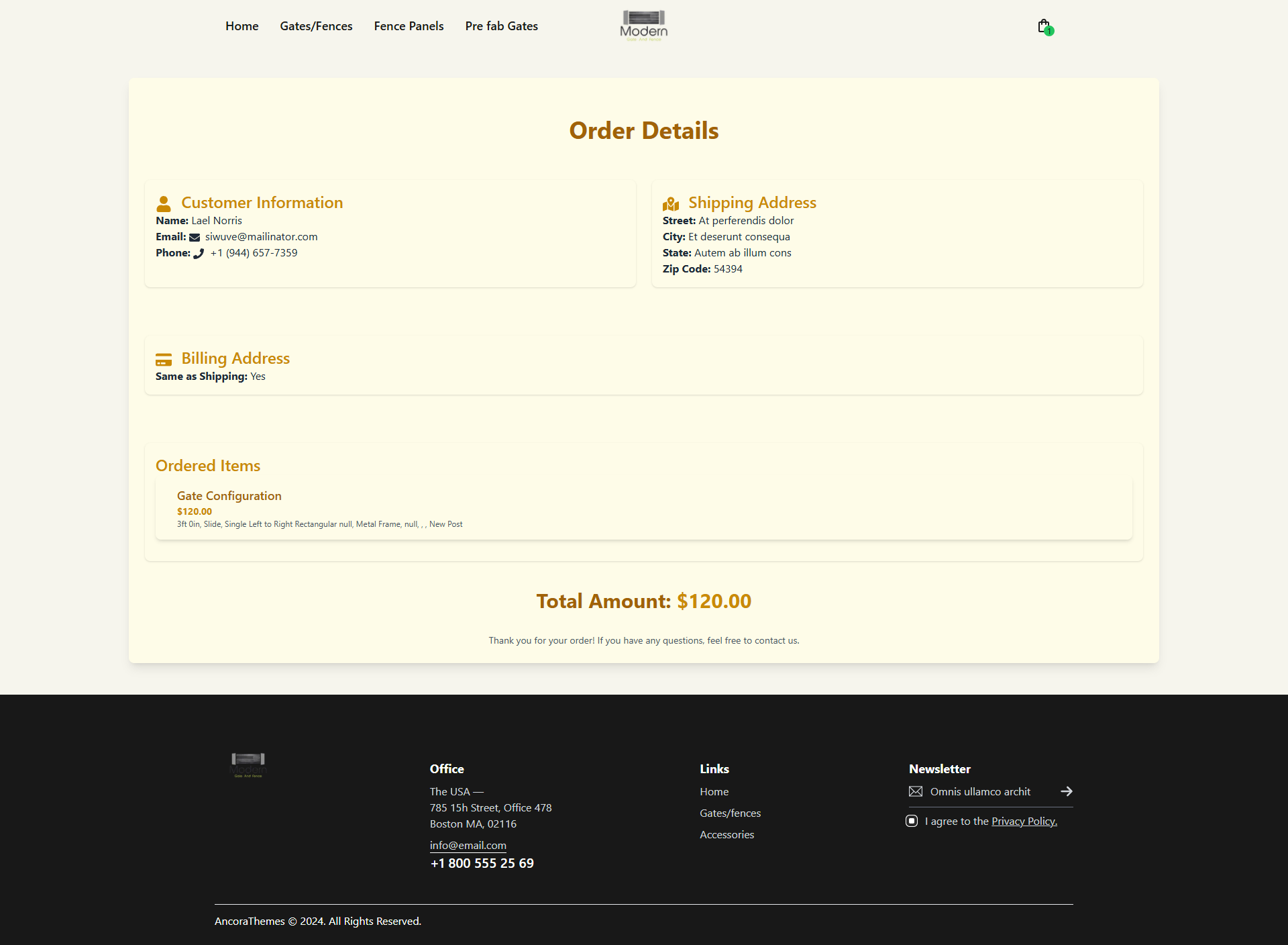The width and height of the screenshot is (1288, 945).
Task: Click the Customer Information person icon
Action: pyautogui.click(x=164, y=203)
